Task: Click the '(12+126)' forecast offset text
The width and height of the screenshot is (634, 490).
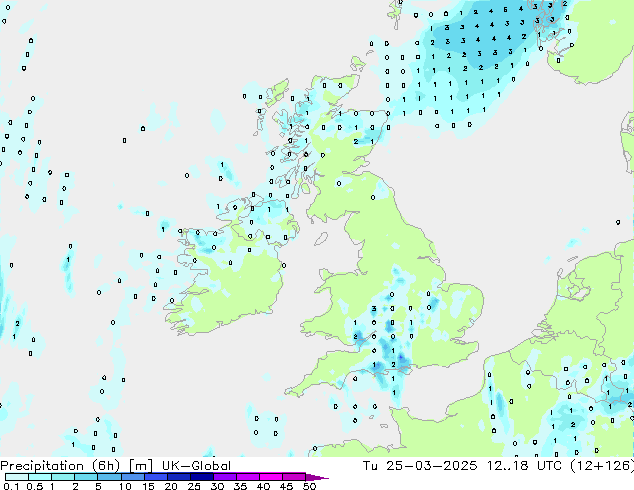Action: click(602, 466)
